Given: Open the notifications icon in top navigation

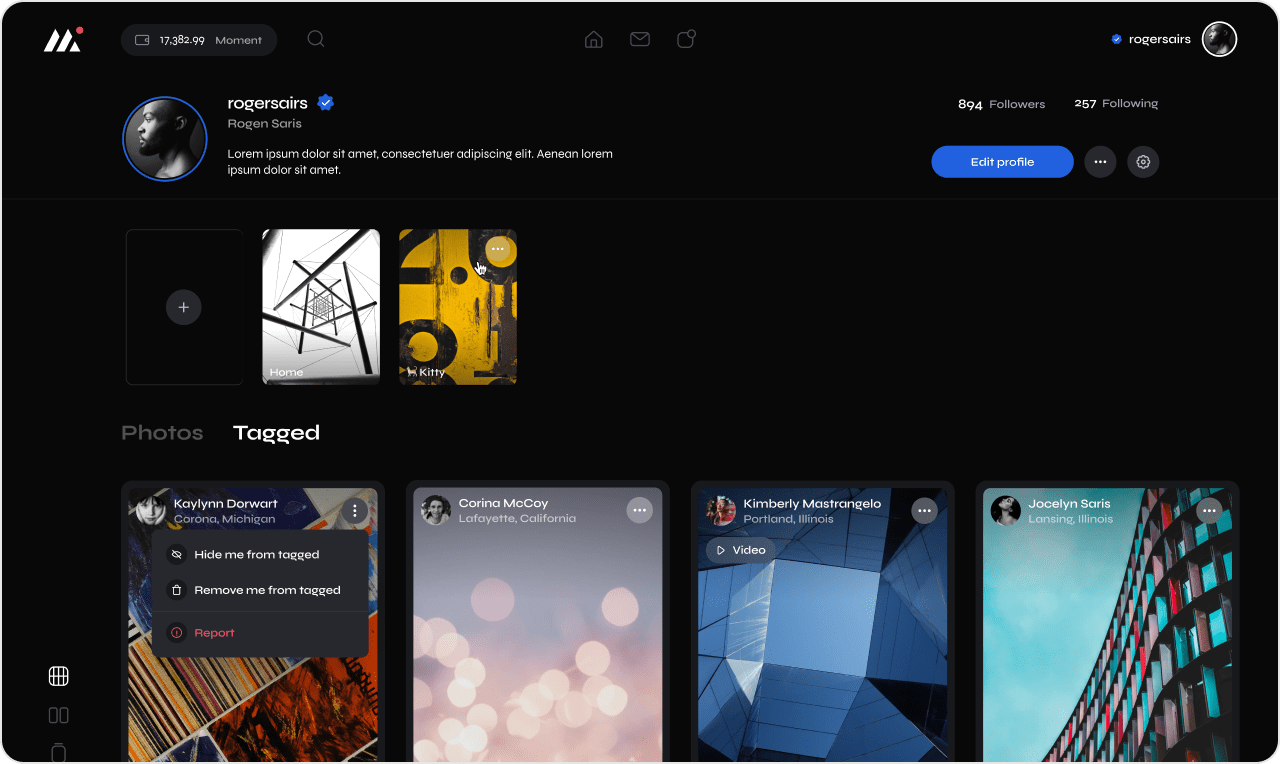Looking at the screenshot, I should 686,39.
